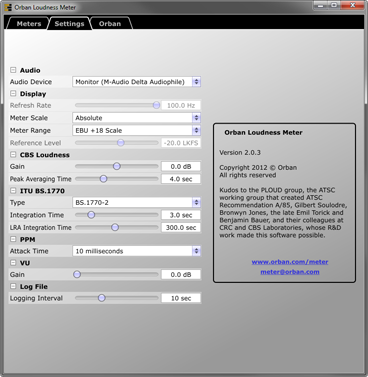Collapse the CBS Loudness section
Image resolution: width=368 pixels, height=377 pixels.
click(x=13, y=155)
